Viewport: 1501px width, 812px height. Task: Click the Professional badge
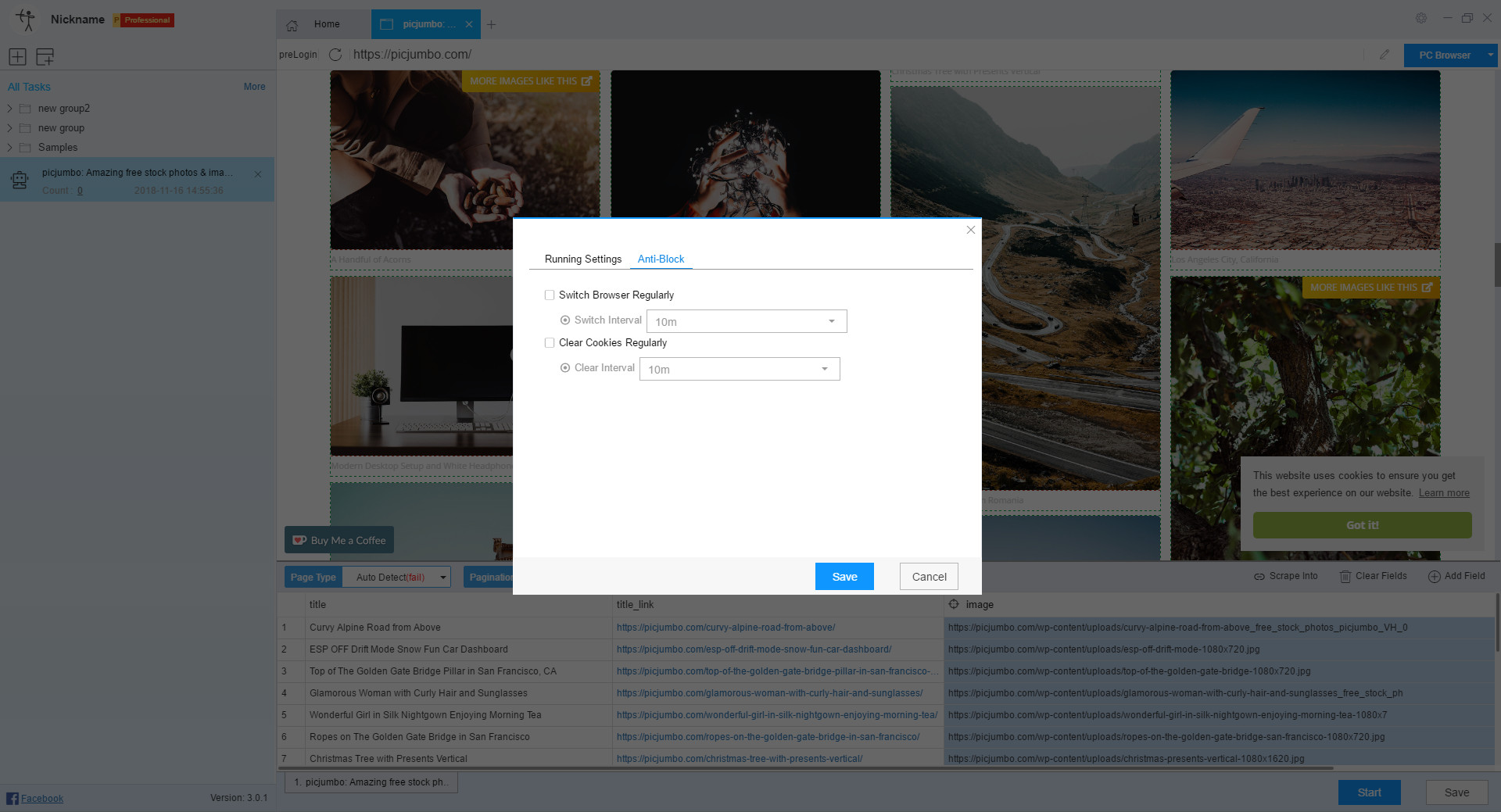click(x=144, y=20)
